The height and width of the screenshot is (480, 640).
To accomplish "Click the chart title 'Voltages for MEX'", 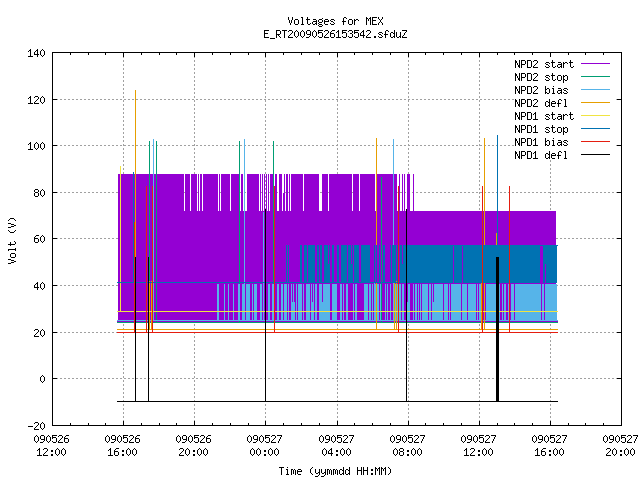I will coord(335,21).
